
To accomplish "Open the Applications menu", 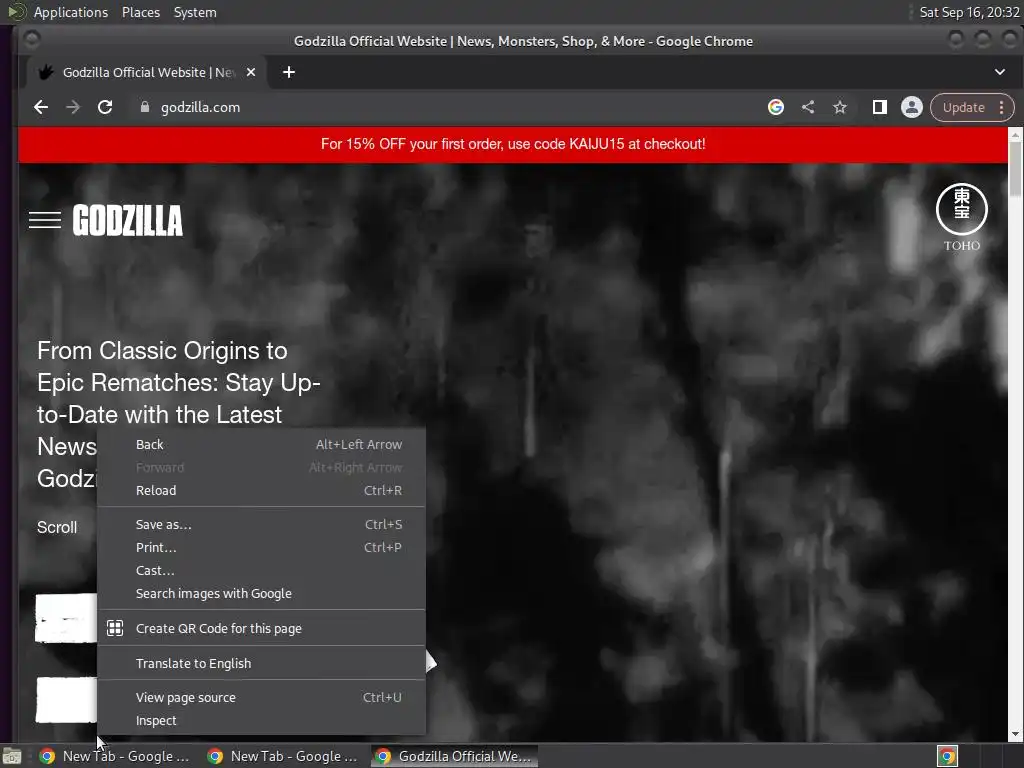I will 71,12.
